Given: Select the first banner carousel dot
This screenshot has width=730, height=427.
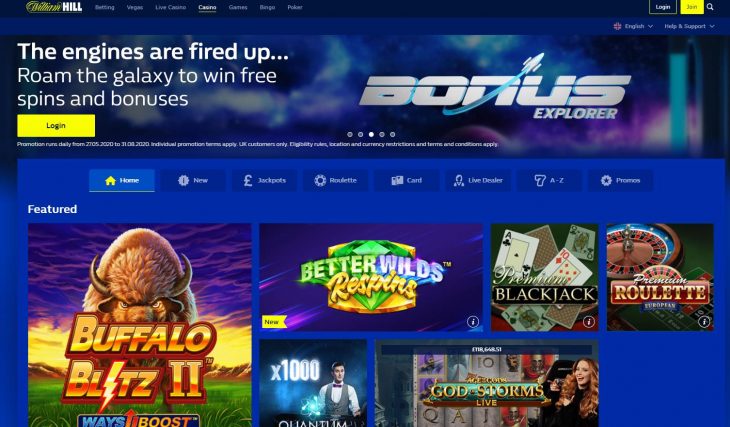Looking at the screenshot, I should pos(350,134).
